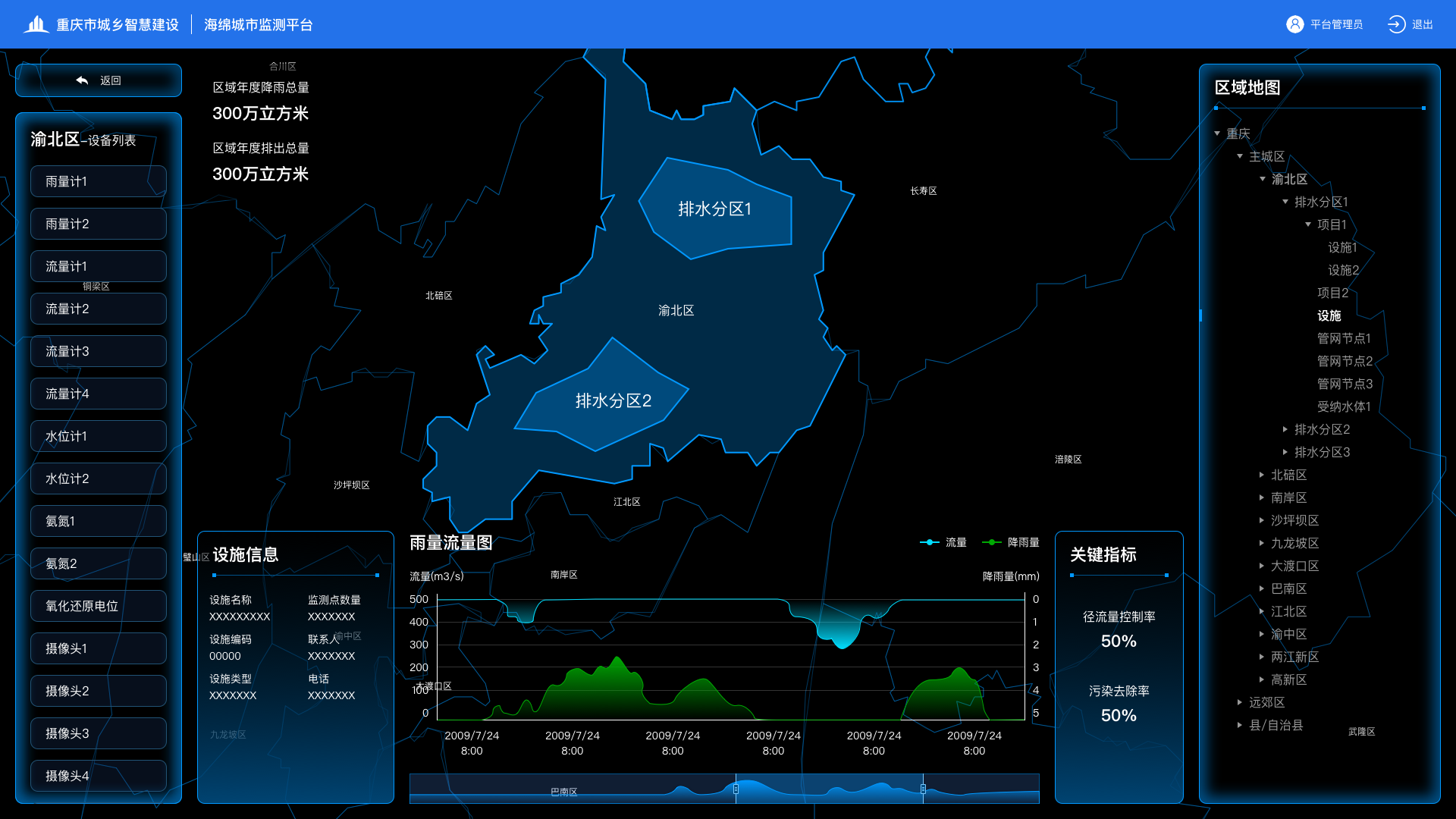Expand the 排水分区3 tree node arrow

pos(1285,452)
